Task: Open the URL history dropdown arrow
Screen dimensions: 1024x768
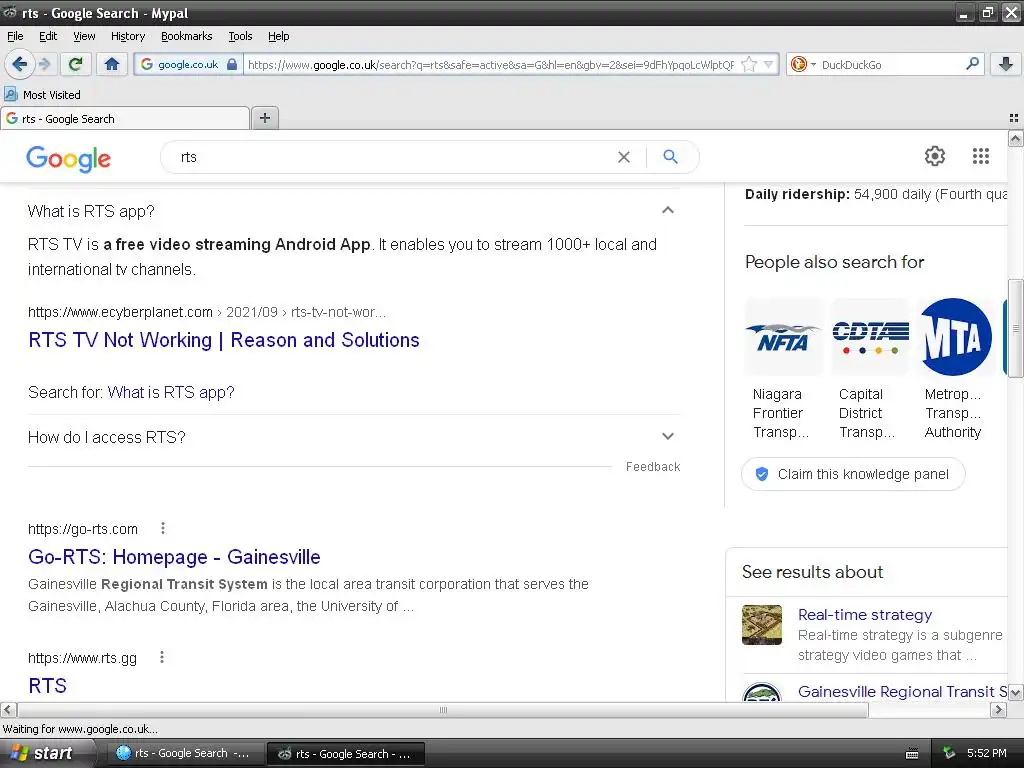Action: [769, 65]
